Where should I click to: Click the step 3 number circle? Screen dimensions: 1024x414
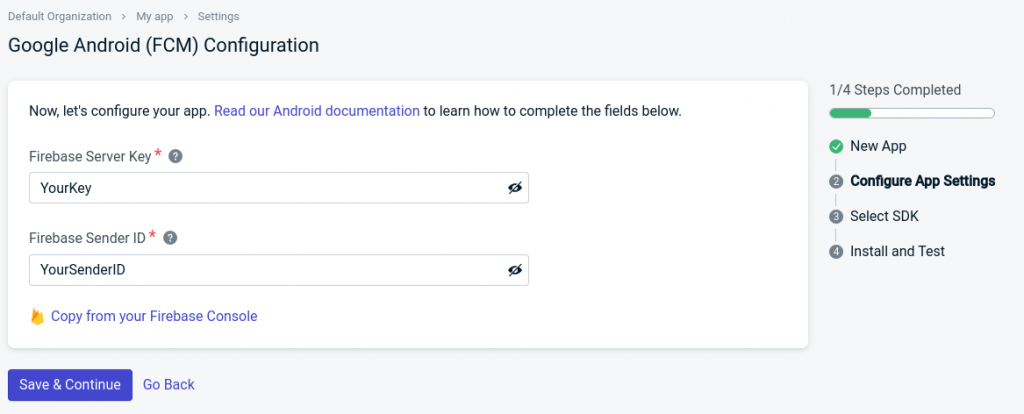pos(836,217)
